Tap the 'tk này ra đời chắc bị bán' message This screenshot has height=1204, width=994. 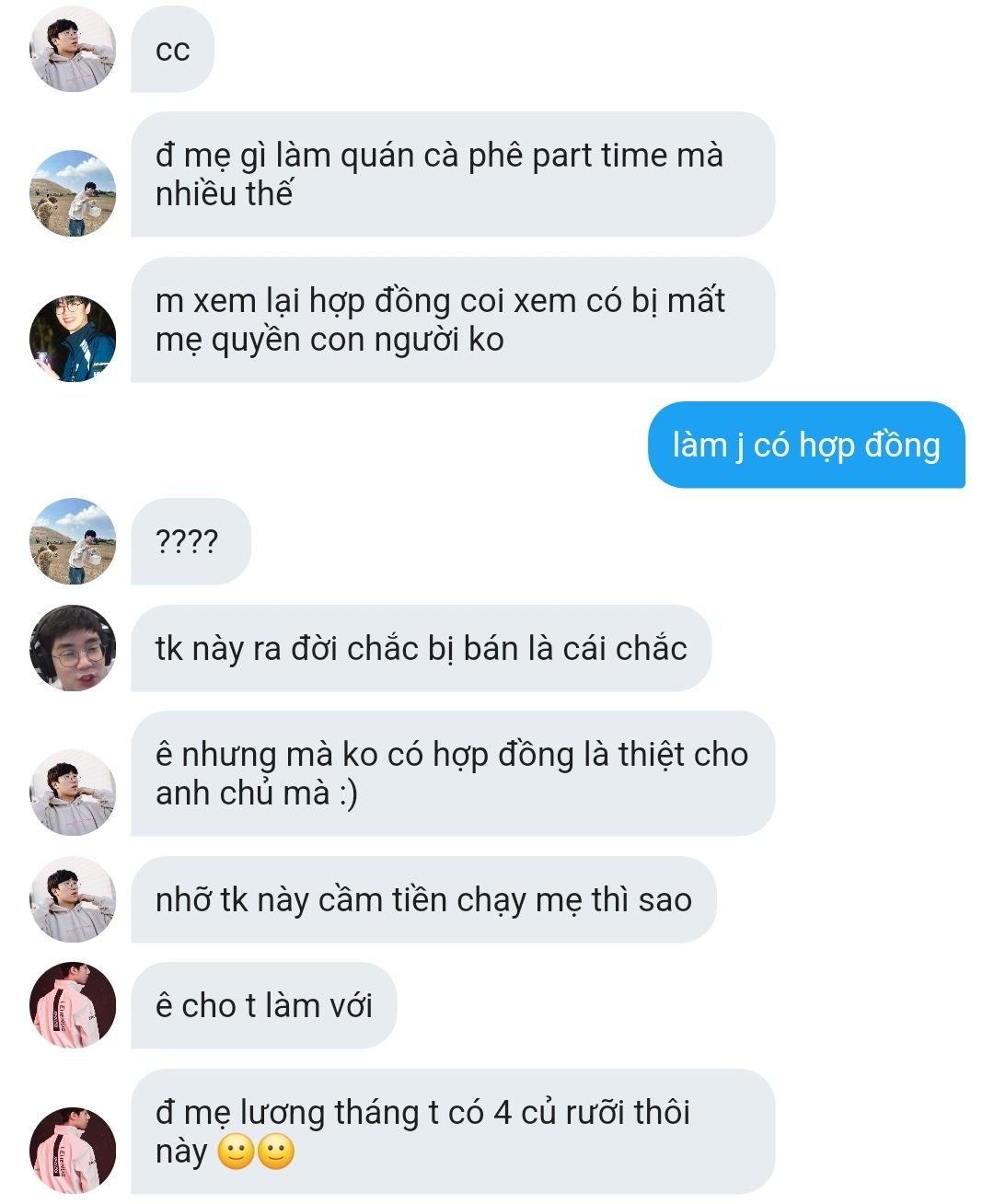(421, 648)
